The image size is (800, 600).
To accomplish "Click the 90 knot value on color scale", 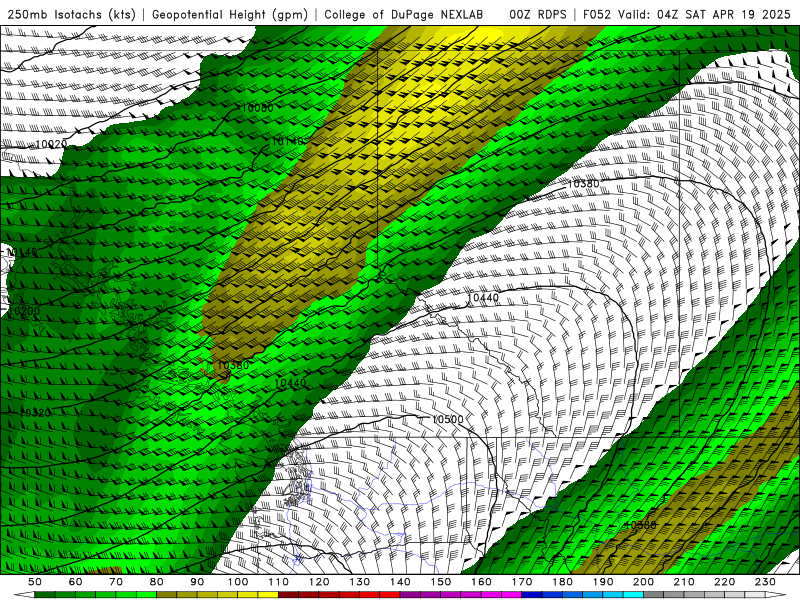I will click(197, 582).
